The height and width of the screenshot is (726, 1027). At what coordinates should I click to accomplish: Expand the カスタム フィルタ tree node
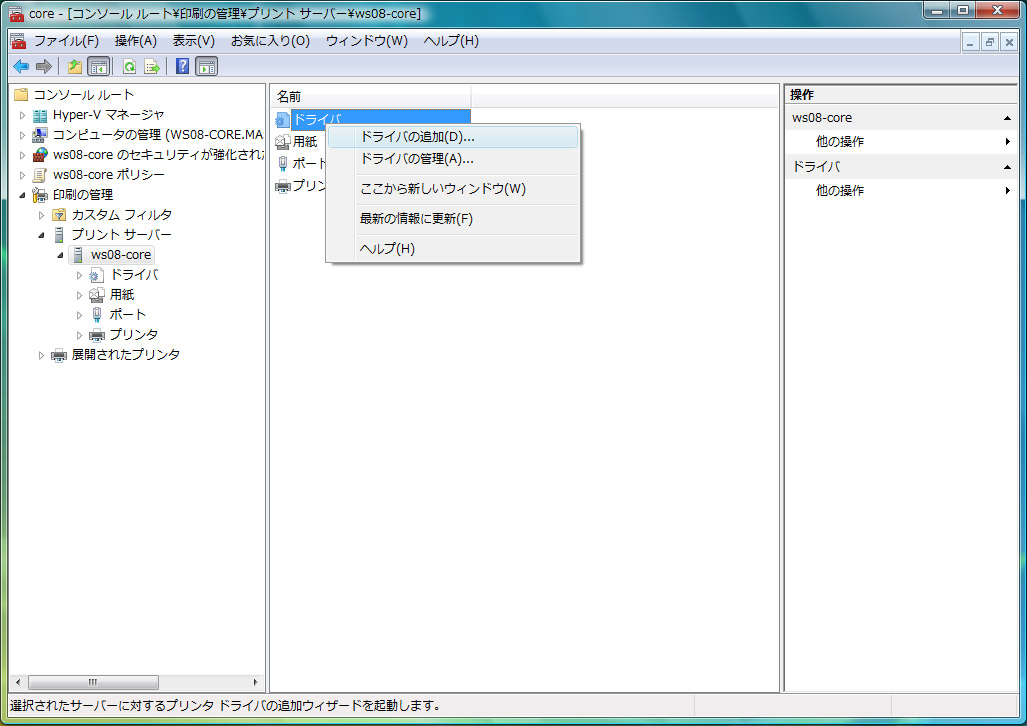(41, 215)
